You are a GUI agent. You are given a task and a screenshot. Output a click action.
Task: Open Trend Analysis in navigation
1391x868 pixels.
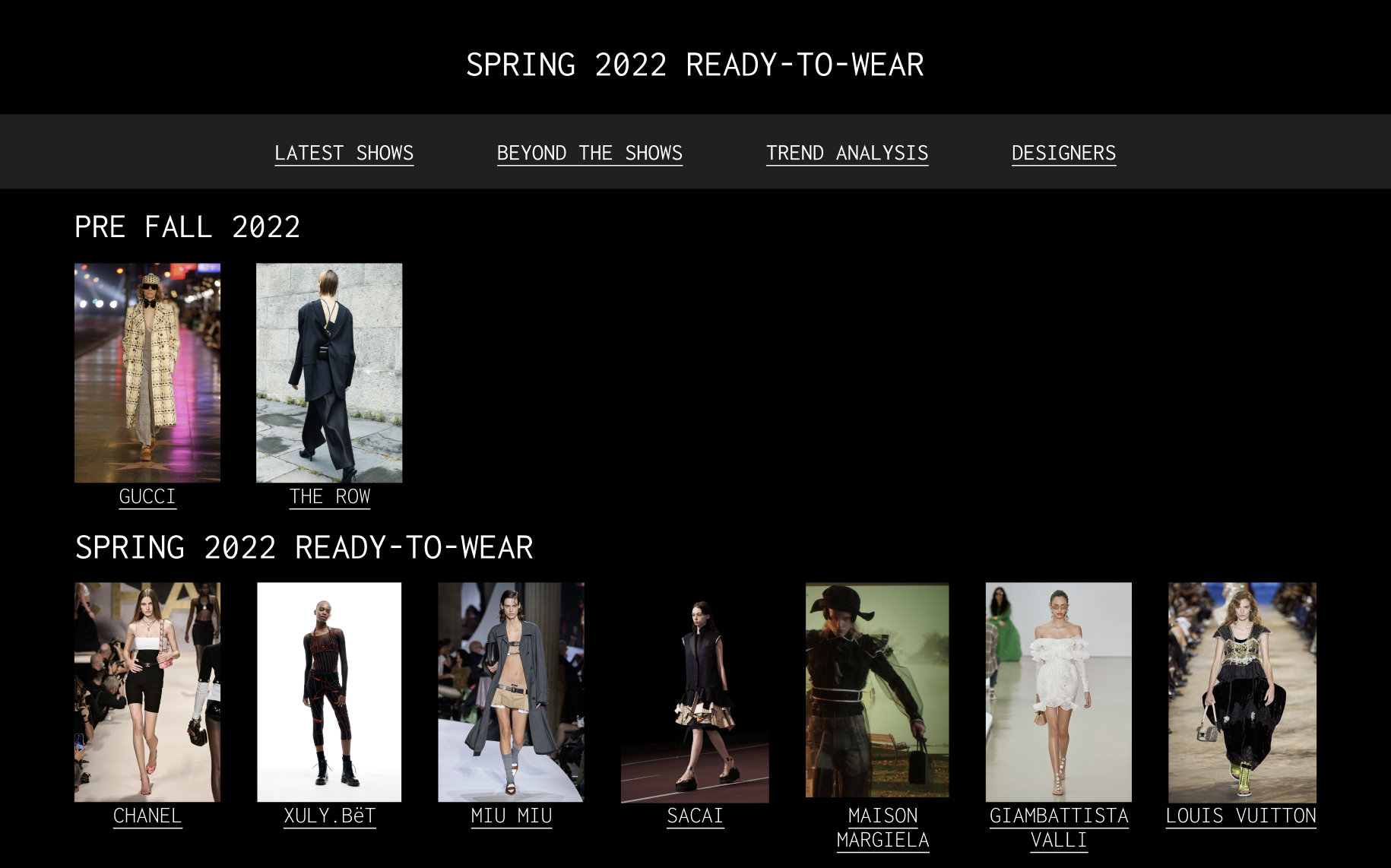click(x=847, y=153)
